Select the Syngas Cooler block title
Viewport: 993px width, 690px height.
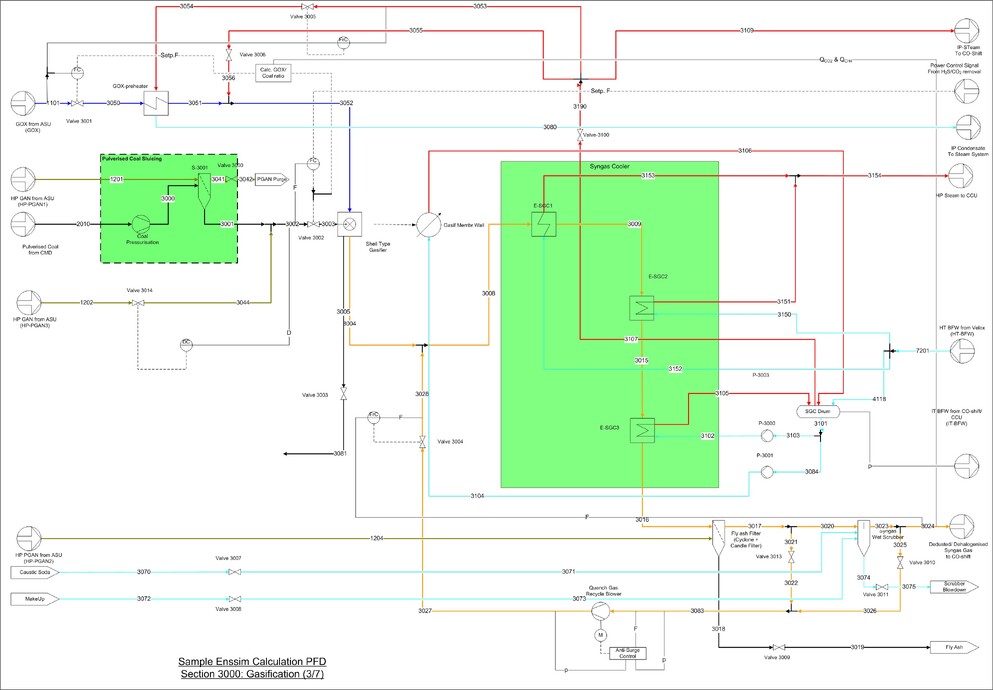(x=609, y=166)
